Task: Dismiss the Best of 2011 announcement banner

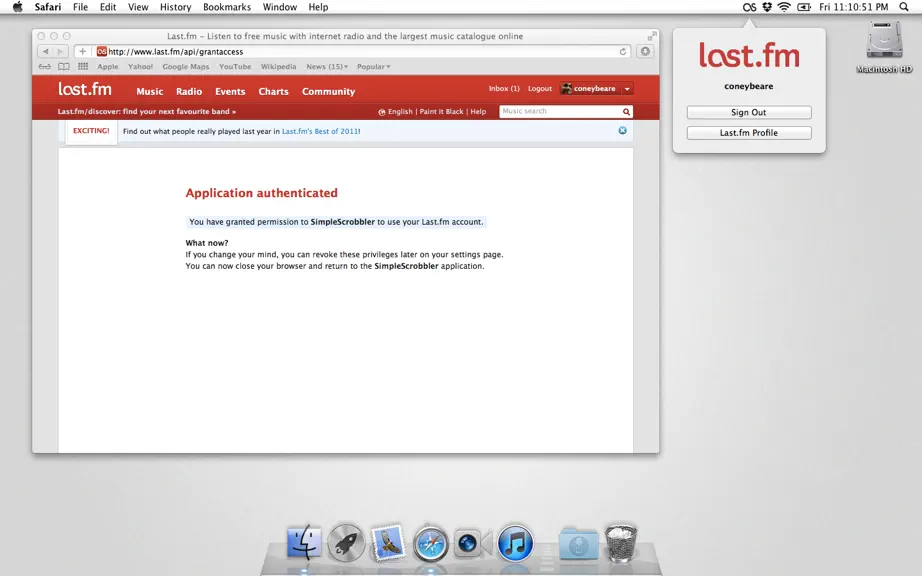Action: click(622, 130)
